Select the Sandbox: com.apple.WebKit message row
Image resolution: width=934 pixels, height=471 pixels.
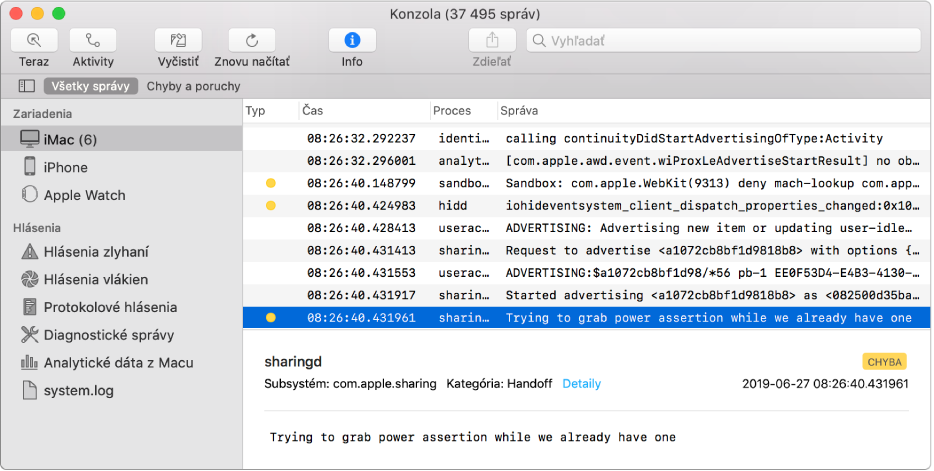click(x=586, y=183)
